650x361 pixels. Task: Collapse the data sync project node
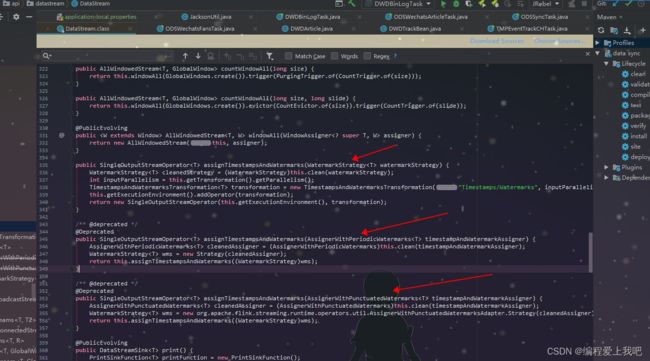click(597, 53)
